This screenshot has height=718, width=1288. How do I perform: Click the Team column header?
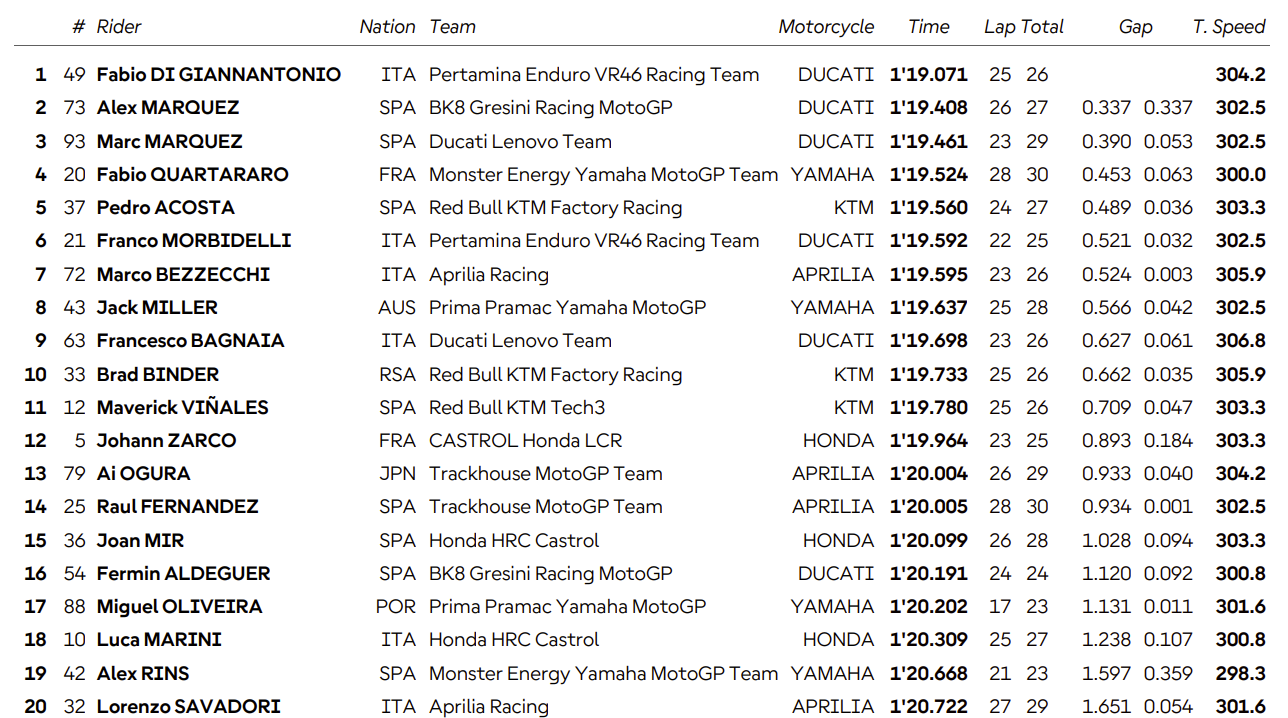[x=452, y=27]
